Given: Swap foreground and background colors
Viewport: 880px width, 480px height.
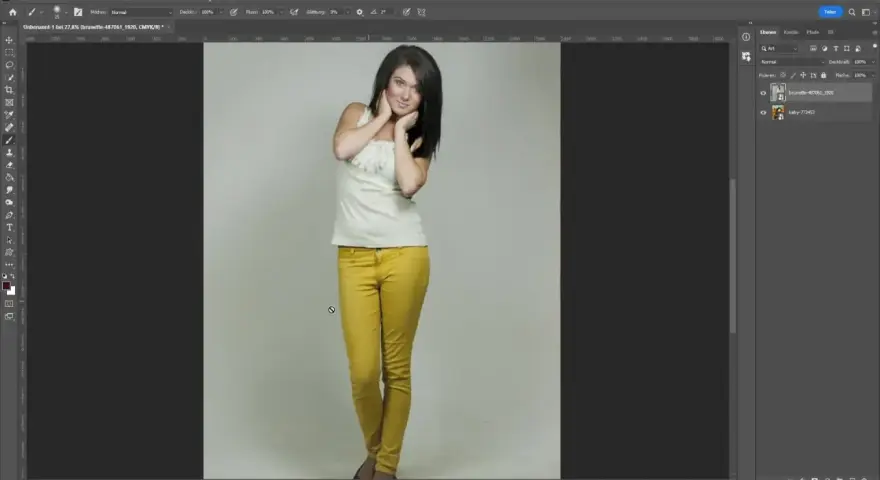Looking at the screenshot, I should tap(13, 276).
